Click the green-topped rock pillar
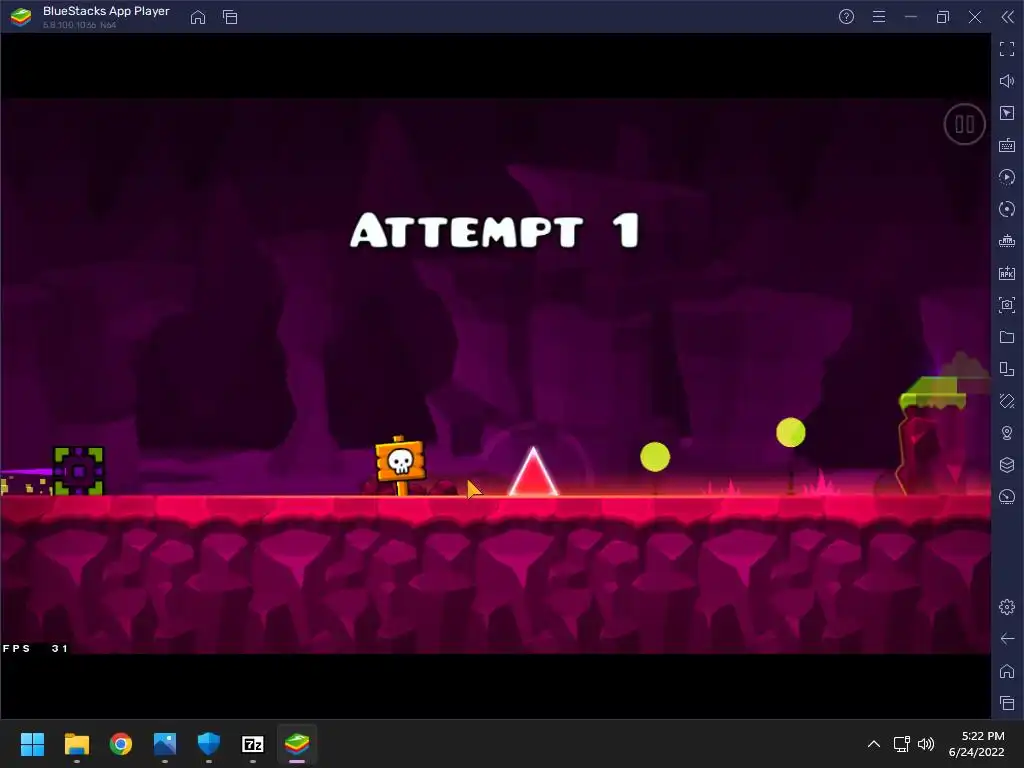 pos(933,436)
